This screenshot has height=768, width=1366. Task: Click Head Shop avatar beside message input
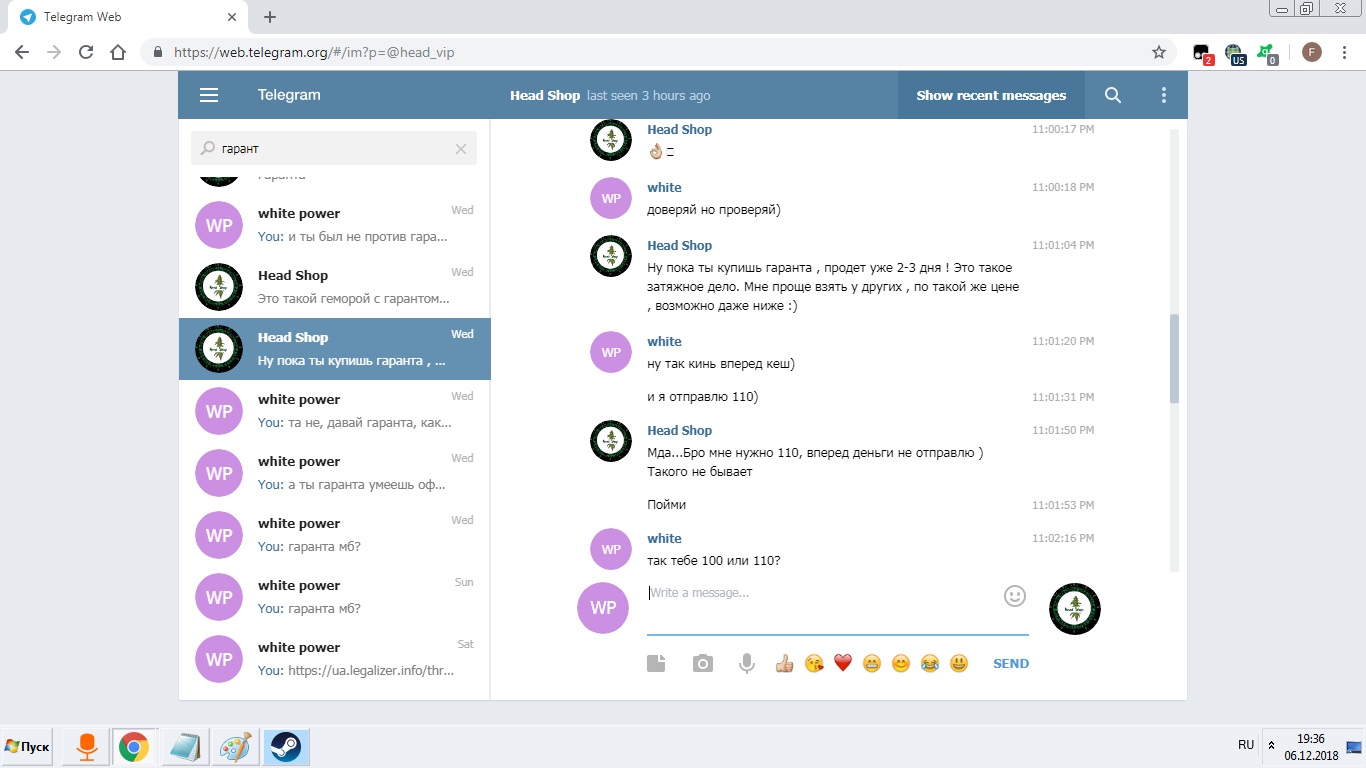[1075, 608]
